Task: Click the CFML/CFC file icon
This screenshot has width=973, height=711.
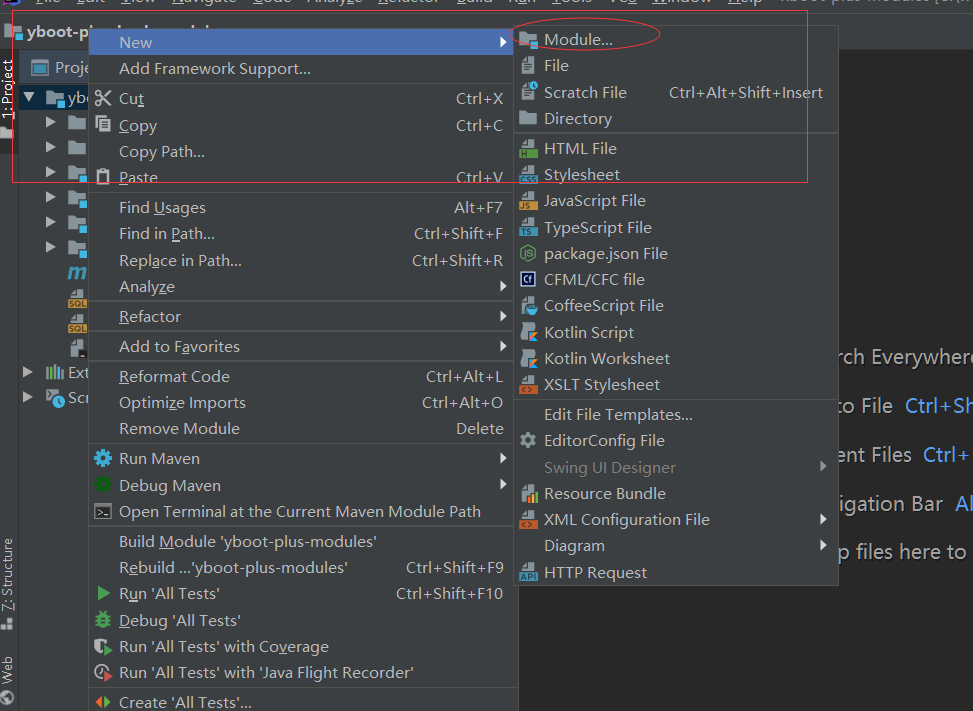Action: pos(528,279)
